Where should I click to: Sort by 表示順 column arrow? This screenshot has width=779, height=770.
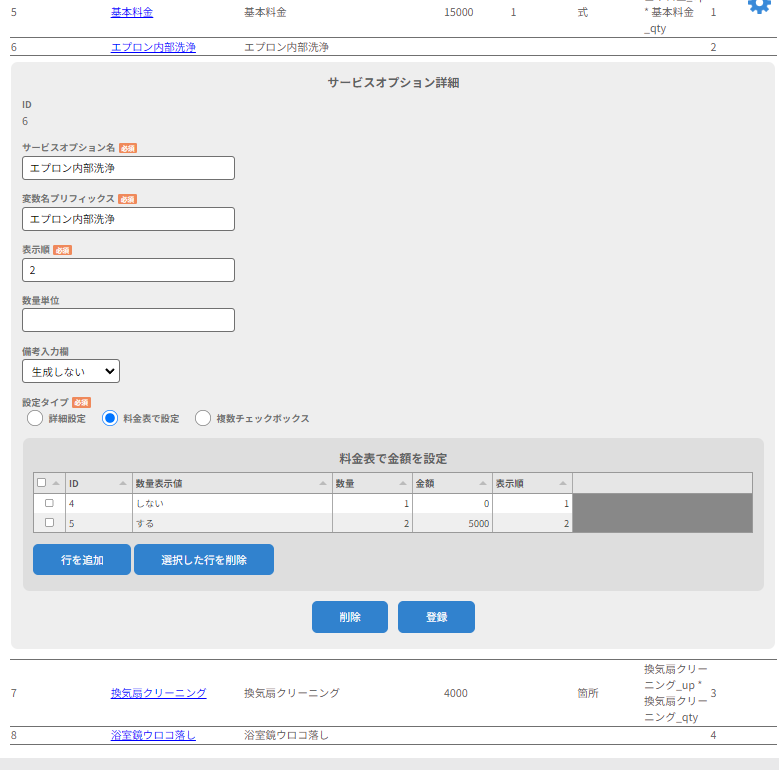[x=563, y=483]
